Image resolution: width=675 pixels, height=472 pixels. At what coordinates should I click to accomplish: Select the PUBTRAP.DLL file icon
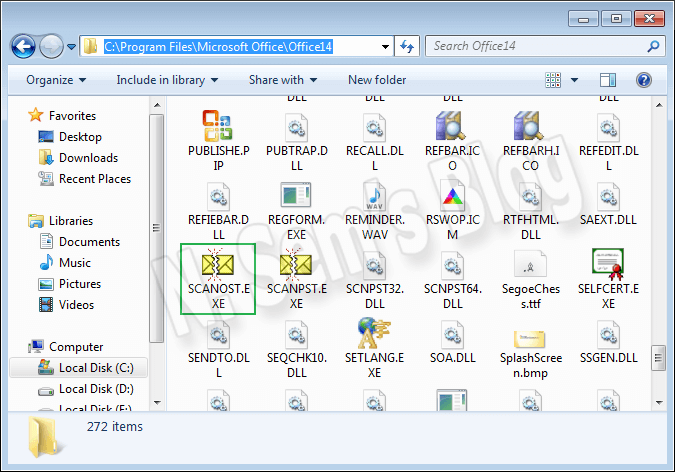tap(296, 127)
